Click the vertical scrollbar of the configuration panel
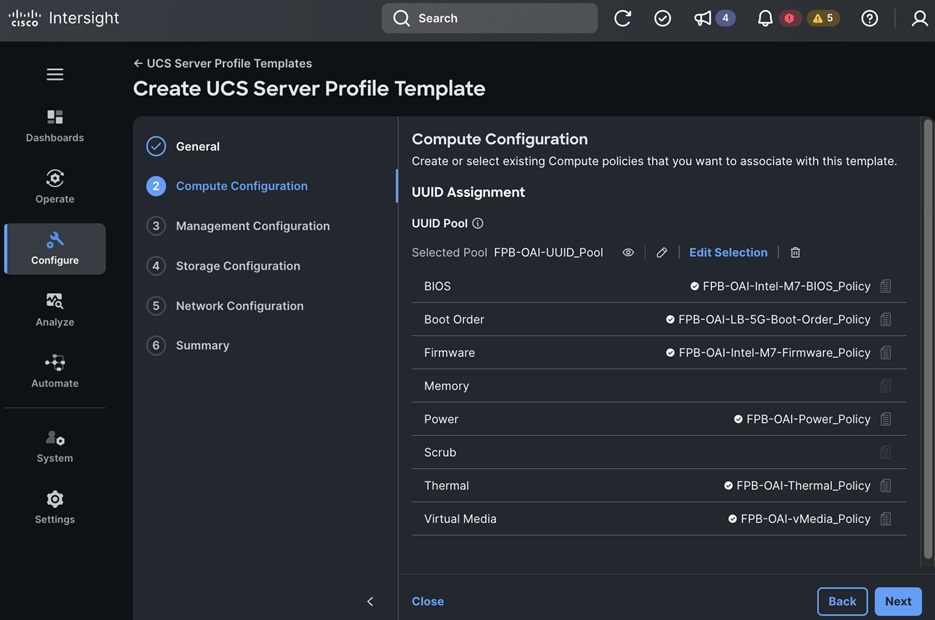935x620 pixels. (x=927, y=339)
